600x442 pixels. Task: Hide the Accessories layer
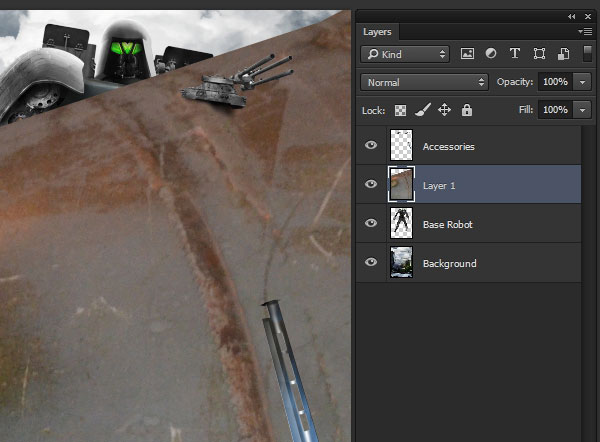[371, 145]
